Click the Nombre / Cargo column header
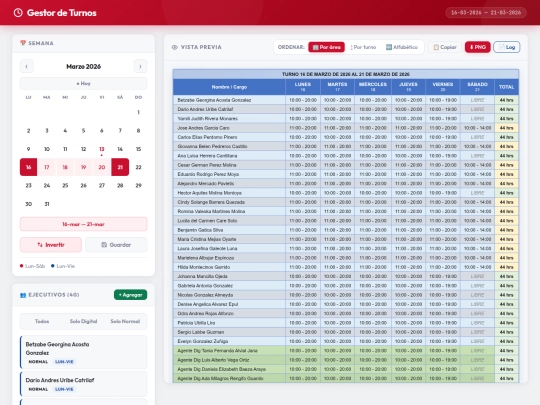 (229, 87)
